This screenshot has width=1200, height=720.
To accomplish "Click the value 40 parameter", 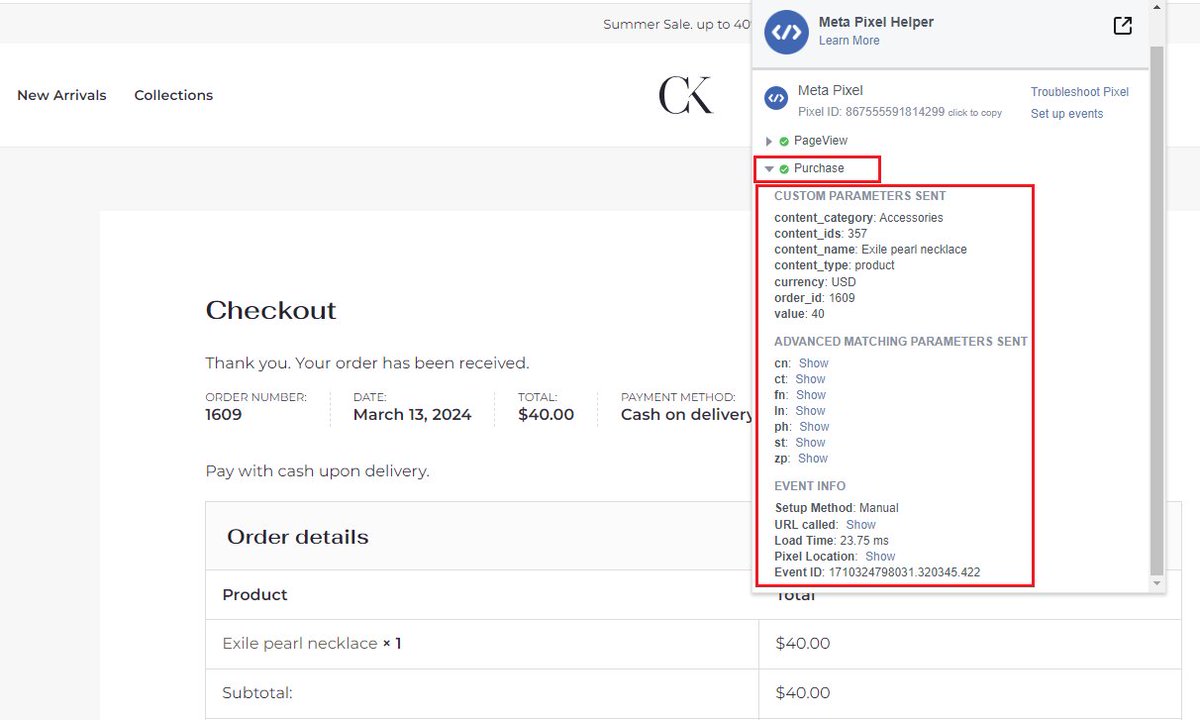I will coord(800,314).
